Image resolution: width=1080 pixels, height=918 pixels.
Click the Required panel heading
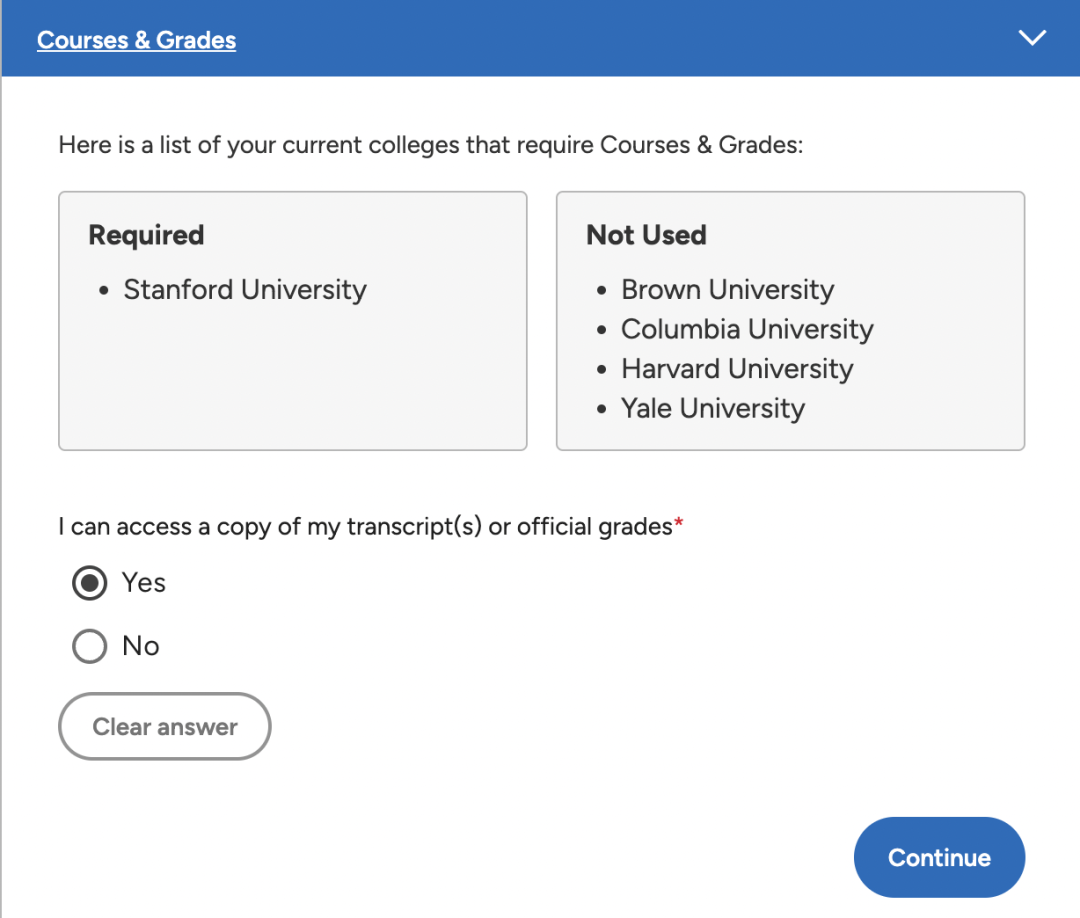pyautogui.click(x=146, y=236)
